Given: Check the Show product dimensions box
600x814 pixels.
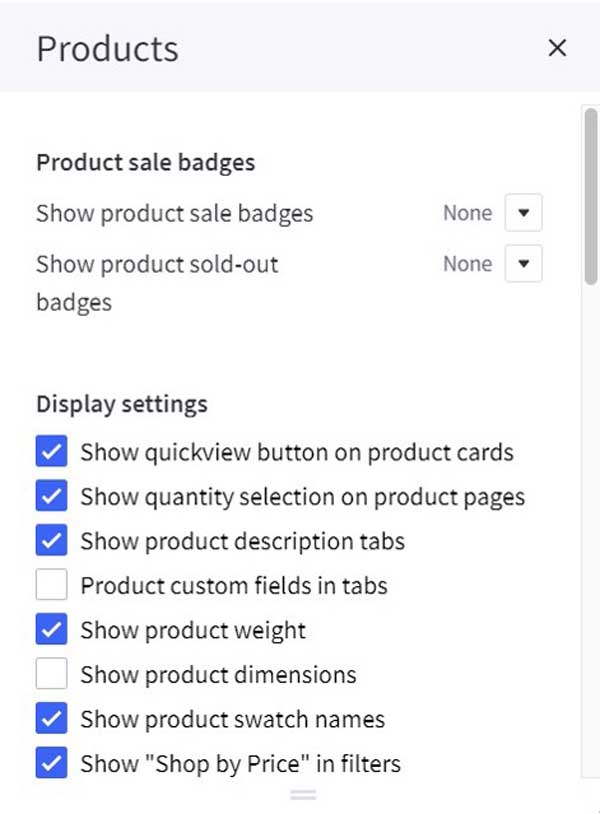Looking at the screenshot, I should click(51, 674).
